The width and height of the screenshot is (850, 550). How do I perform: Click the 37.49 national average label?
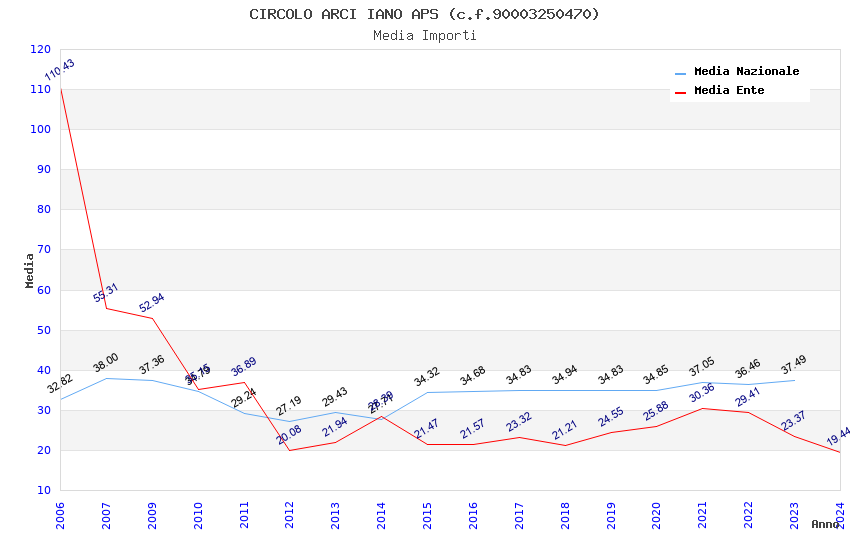(794, 365)
